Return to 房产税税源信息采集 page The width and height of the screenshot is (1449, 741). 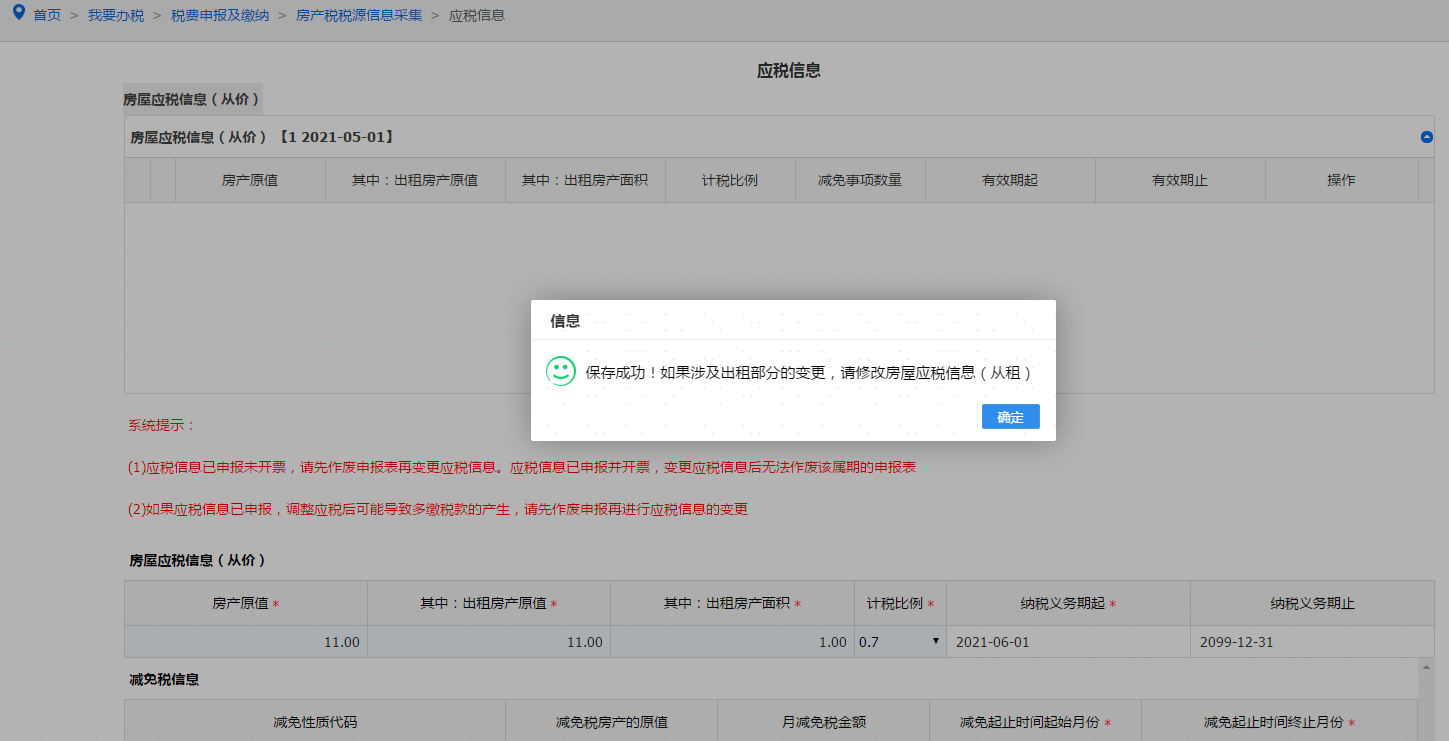[x=359, y=16]
